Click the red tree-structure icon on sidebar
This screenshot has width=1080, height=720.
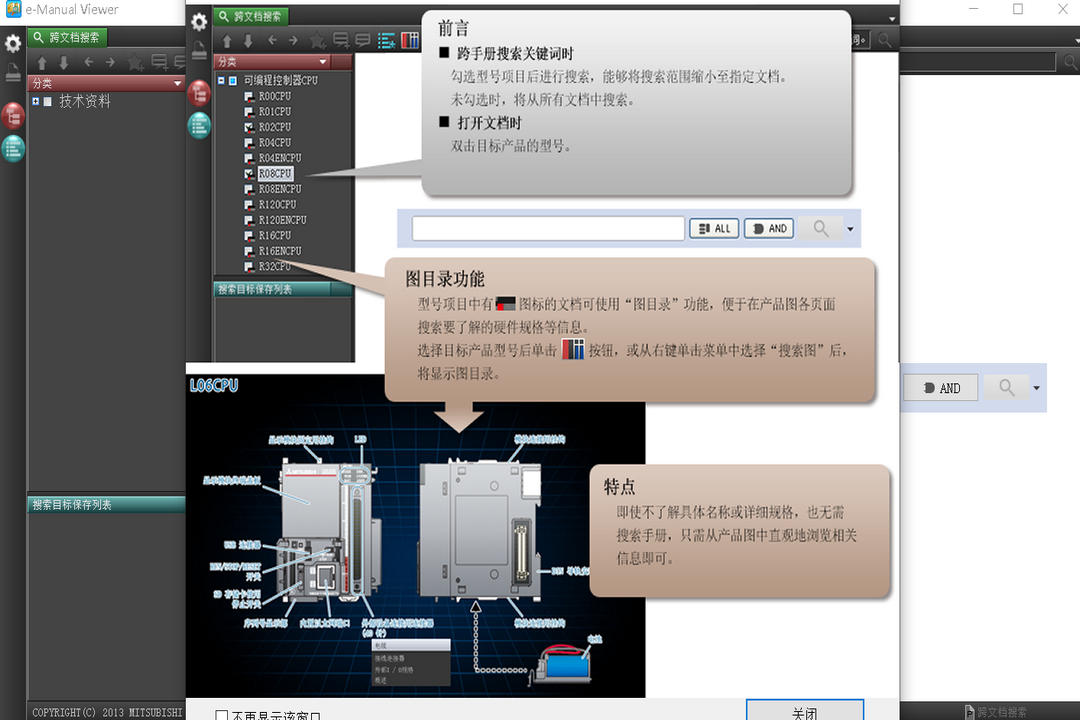[x=13, y=115]
